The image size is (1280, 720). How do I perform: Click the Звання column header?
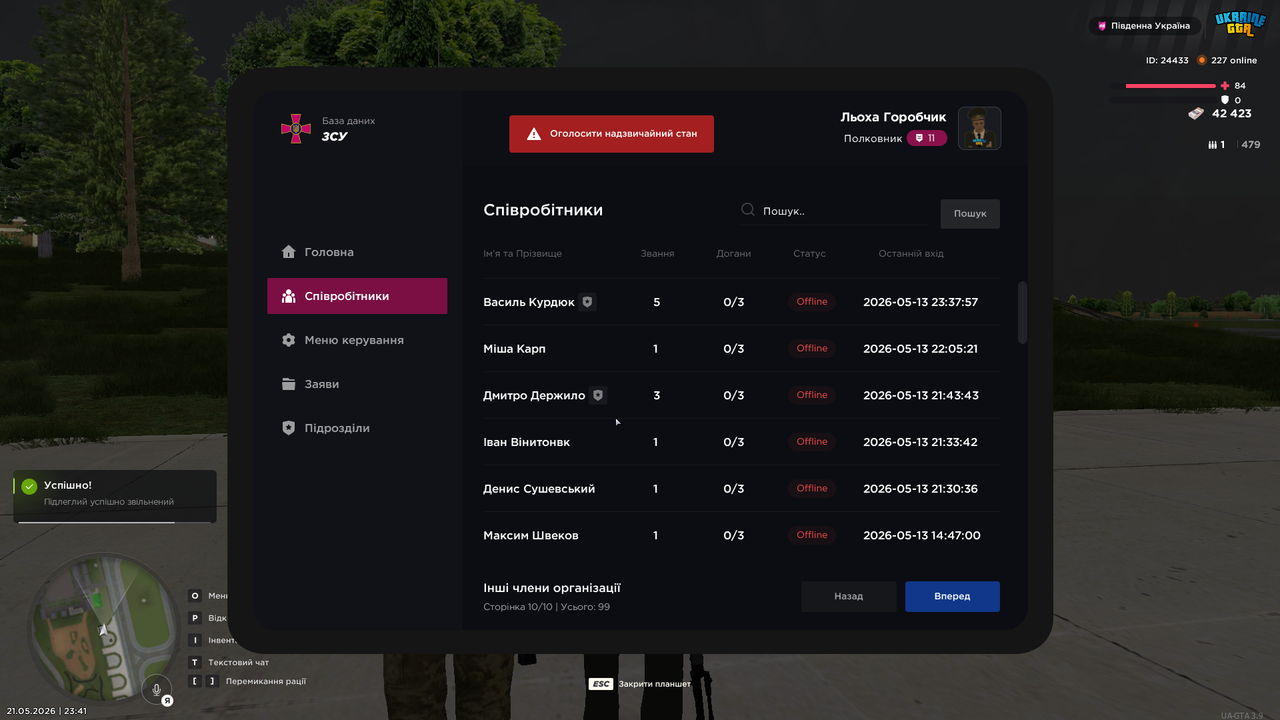[x=657, y=254]
